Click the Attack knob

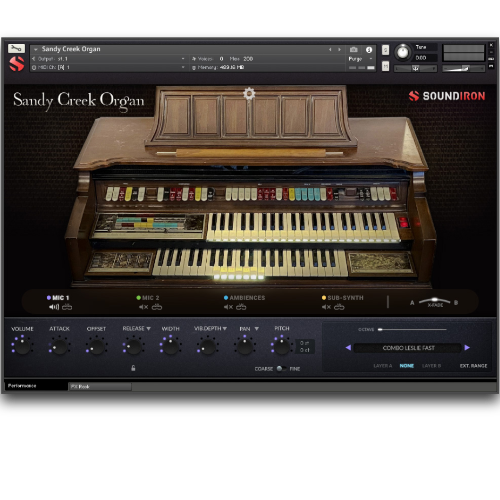click(x=59, y=347)
